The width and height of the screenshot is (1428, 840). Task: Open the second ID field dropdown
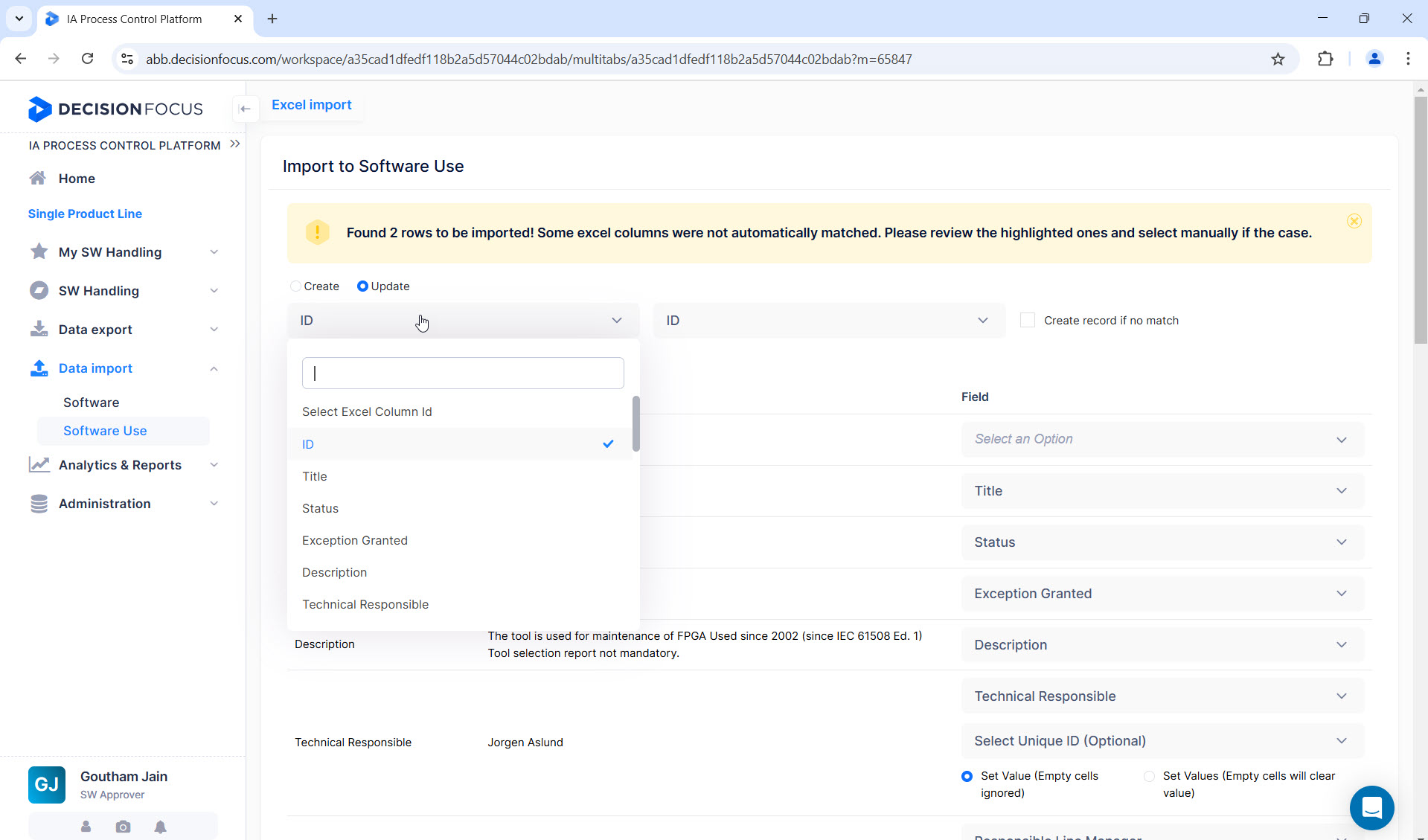click(829, 320)
